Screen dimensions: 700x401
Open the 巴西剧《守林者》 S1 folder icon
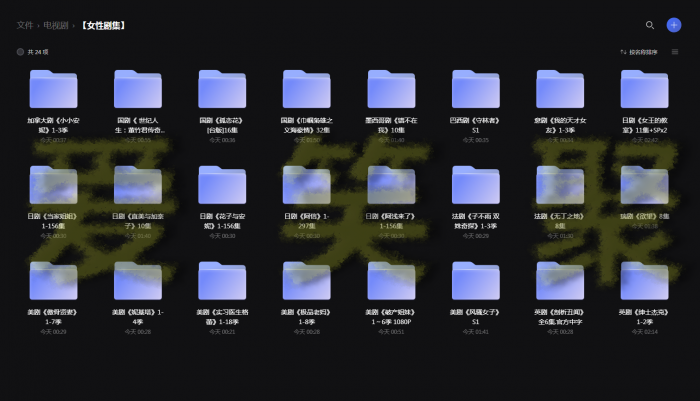click(475, 89)
